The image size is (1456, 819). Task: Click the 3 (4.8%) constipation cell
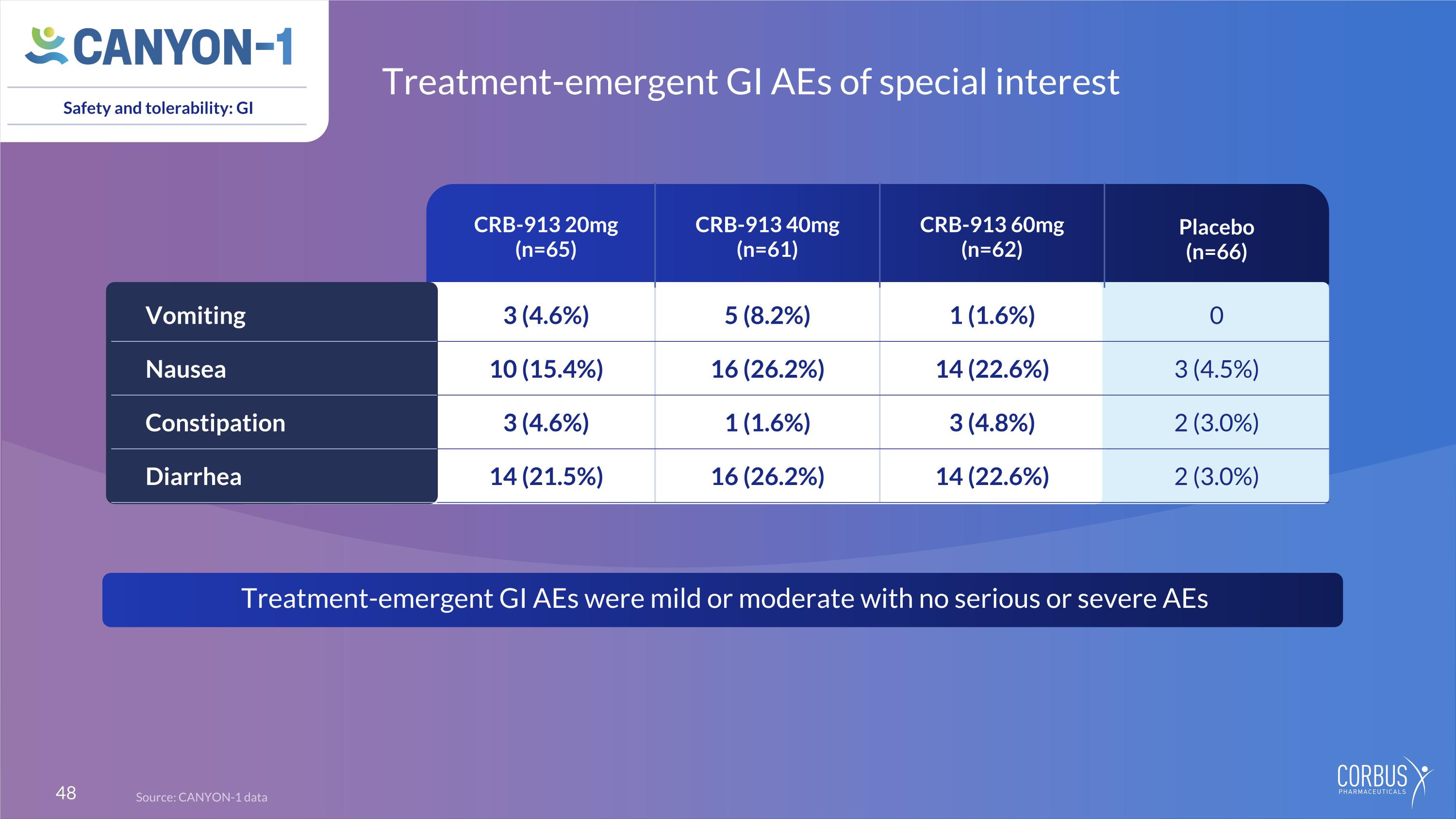(x=992, y=423)
